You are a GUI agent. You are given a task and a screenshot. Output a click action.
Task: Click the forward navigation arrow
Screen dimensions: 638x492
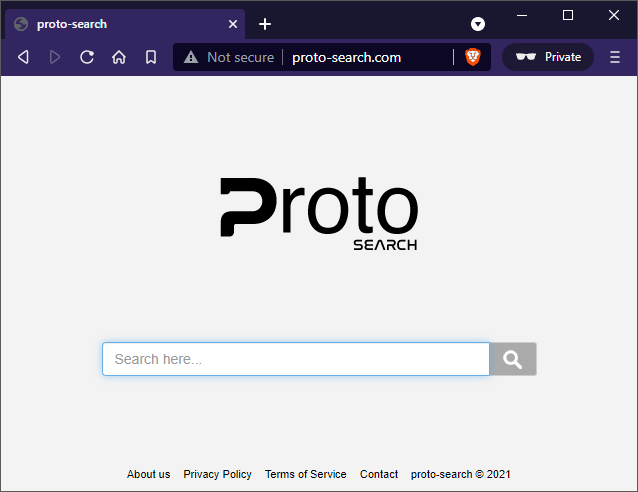tap(55, 57)
